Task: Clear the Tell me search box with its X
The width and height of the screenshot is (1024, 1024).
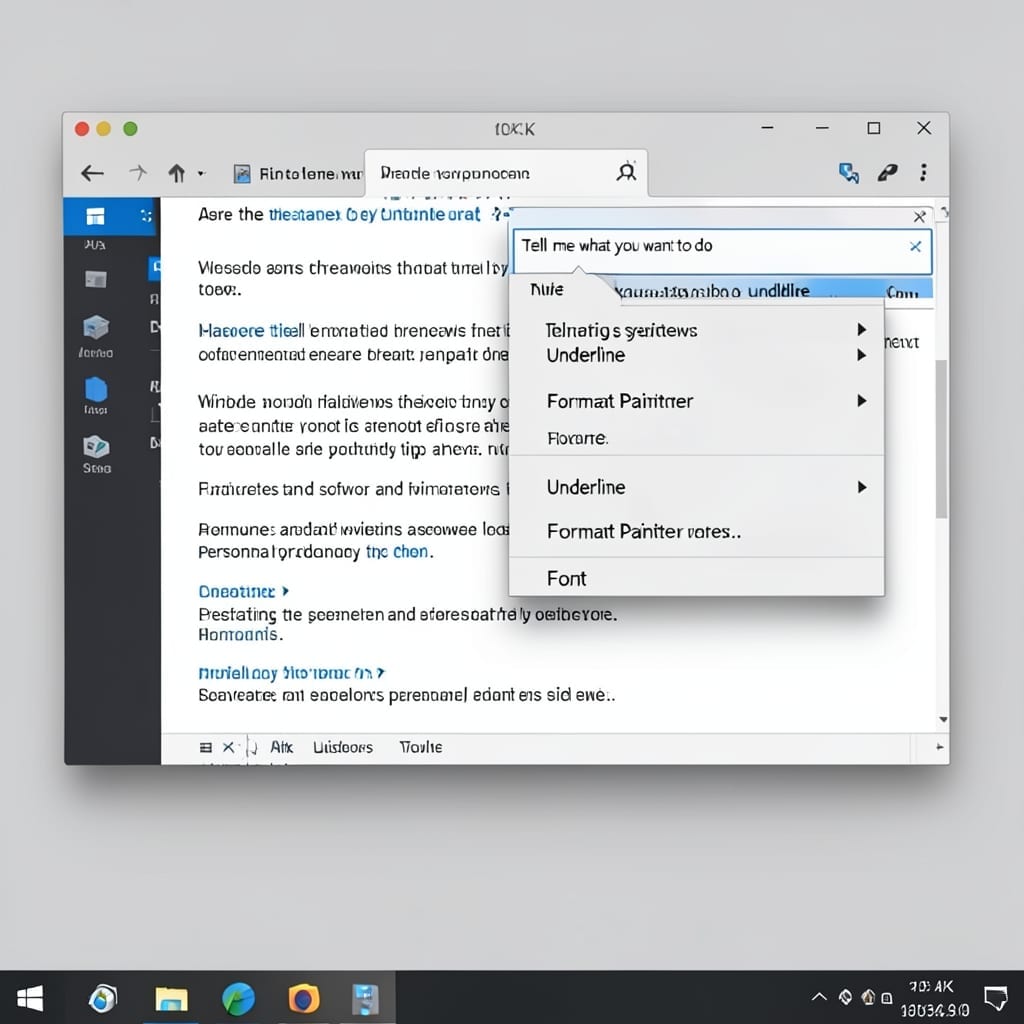Action: pyautogui.click(x=915, y=246)
